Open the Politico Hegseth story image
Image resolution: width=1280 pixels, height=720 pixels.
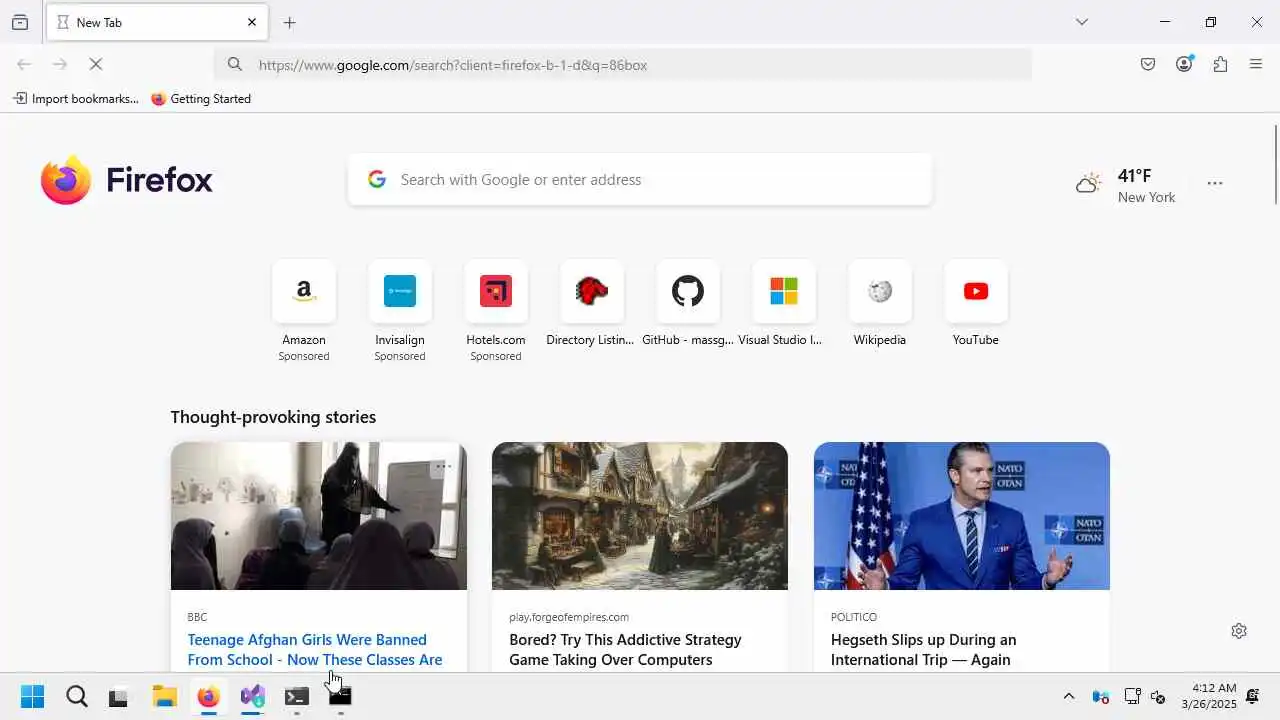click(x=962, y=516)
